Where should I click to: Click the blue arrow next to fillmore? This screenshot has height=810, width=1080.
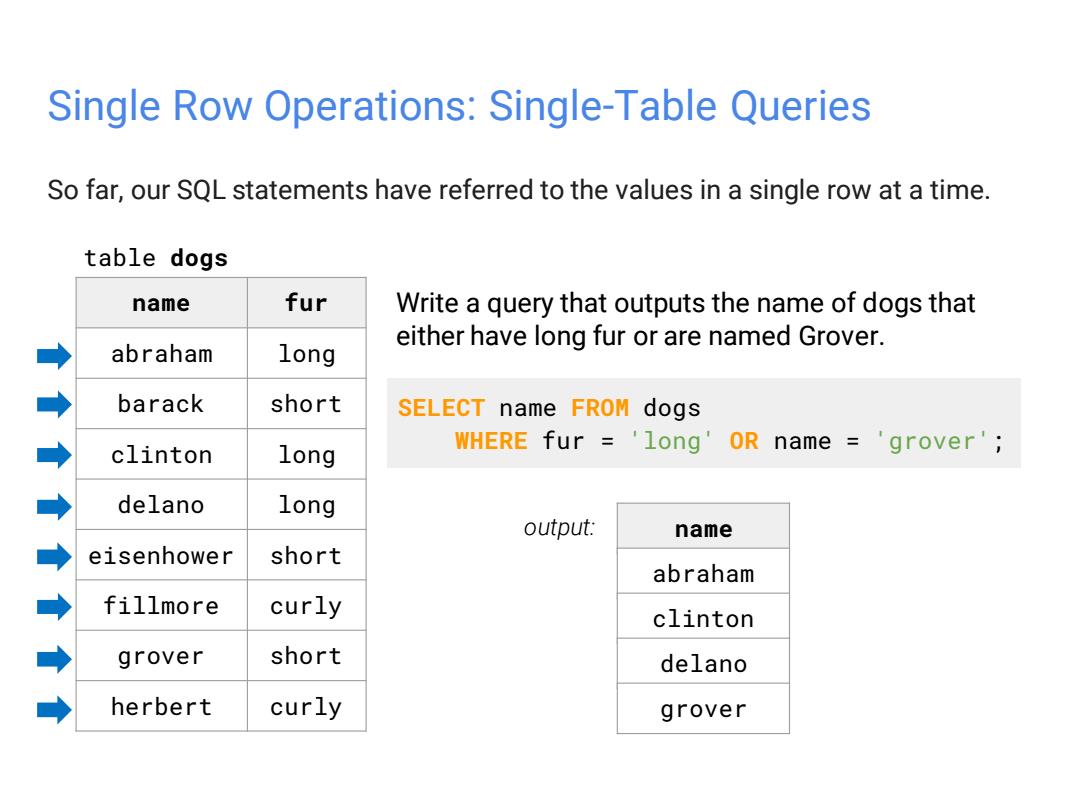click(54, 607)
